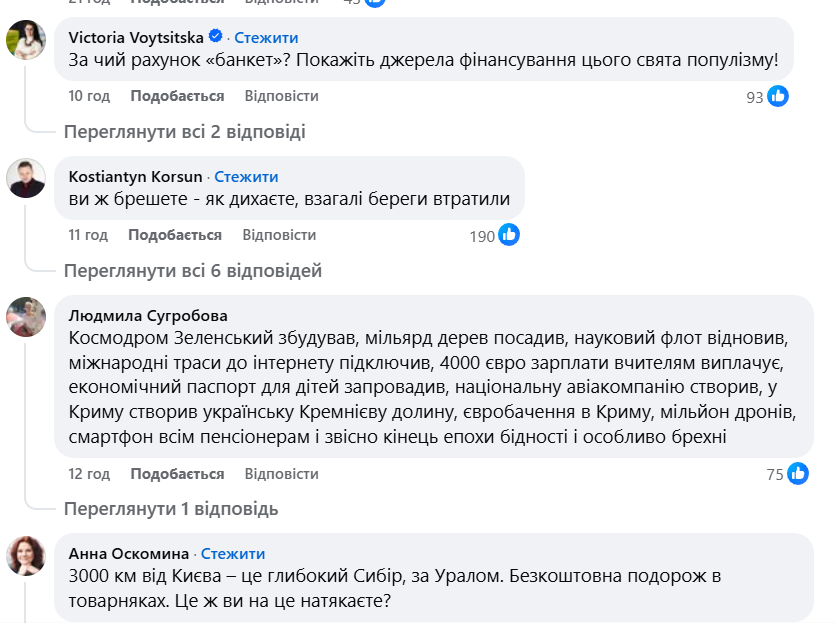Follow Анна Оскомина via Стежити
This screenshot has width=836, height=623.
click(233, 554)
